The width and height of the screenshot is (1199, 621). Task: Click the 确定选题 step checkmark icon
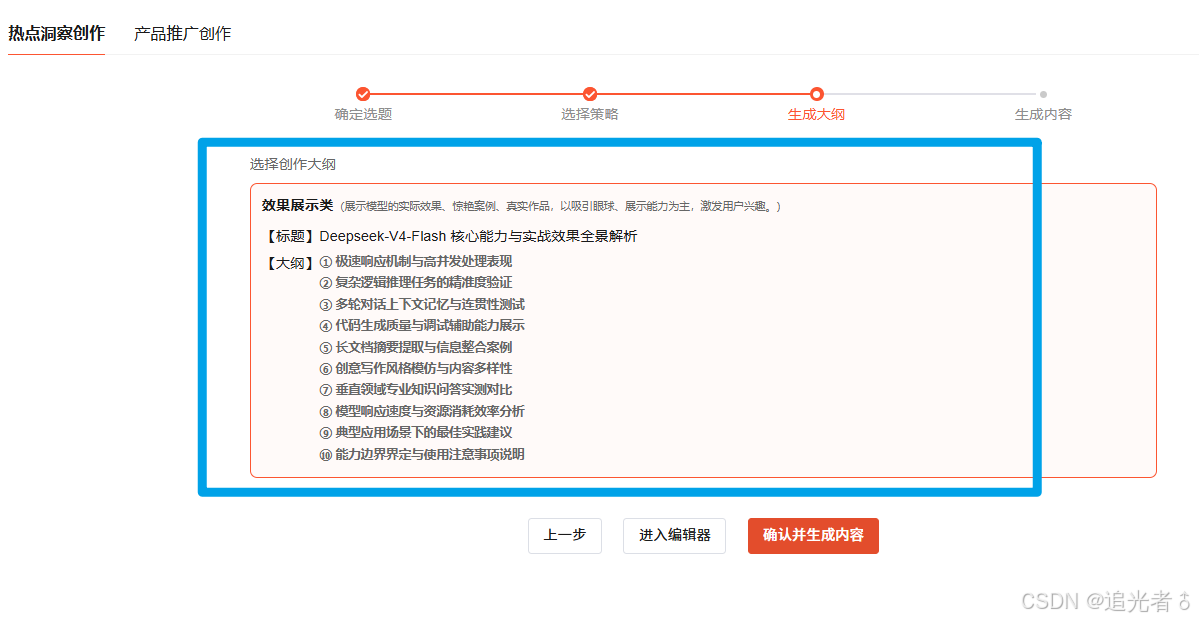coord(363,94)
